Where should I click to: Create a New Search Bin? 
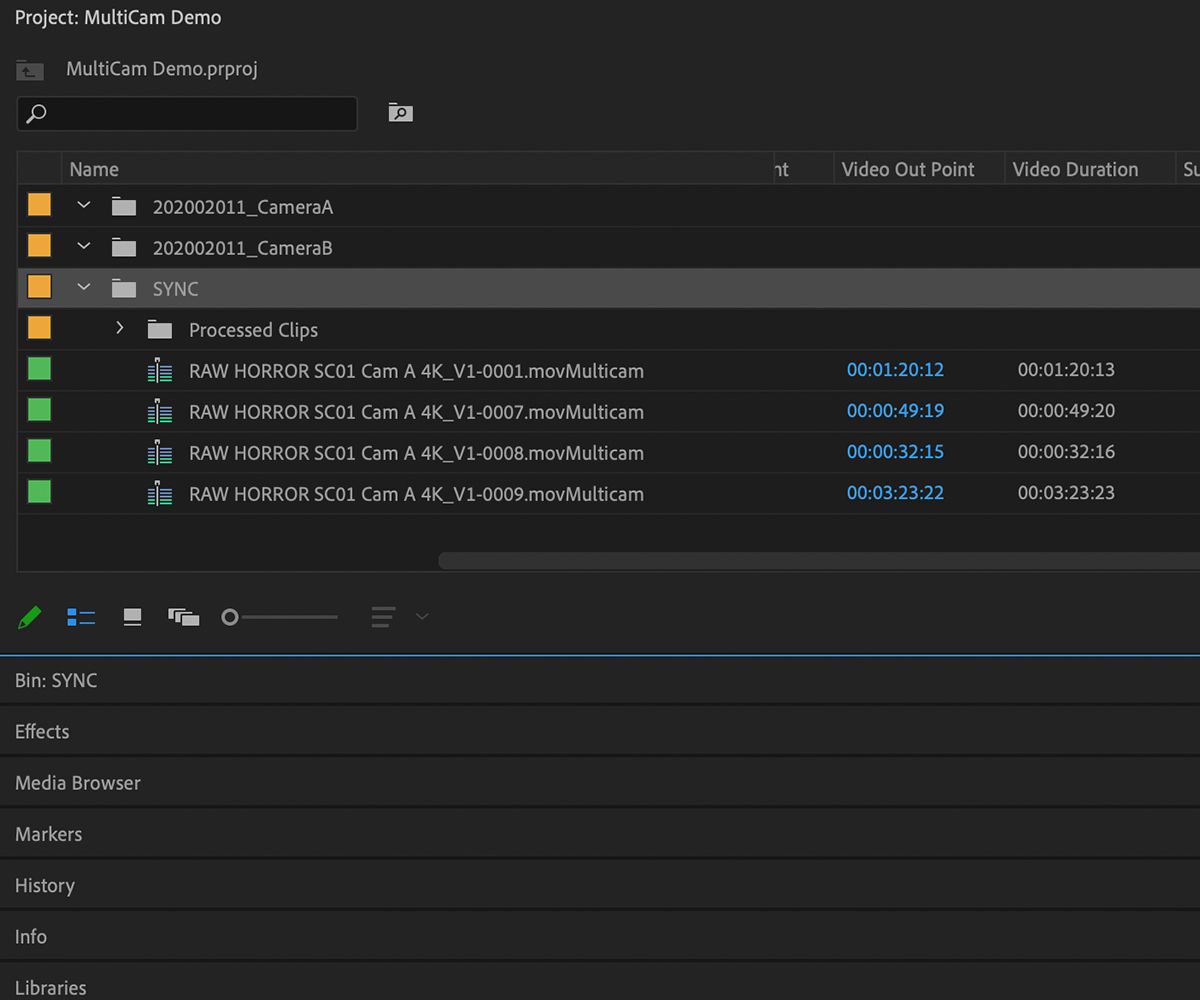click(400, 112)
